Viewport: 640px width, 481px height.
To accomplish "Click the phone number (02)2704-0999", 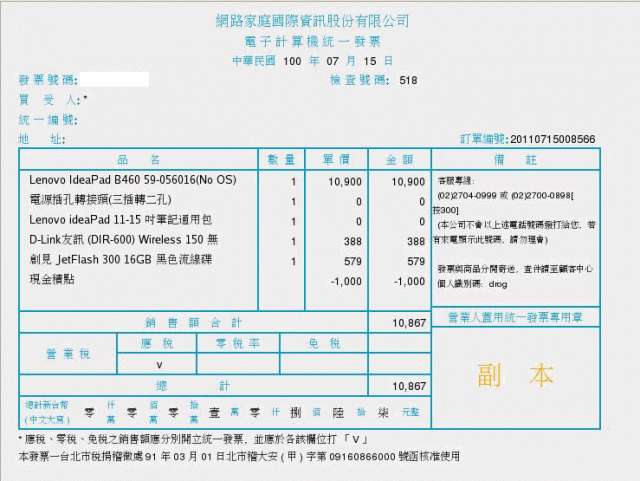I will click(467, 196).
